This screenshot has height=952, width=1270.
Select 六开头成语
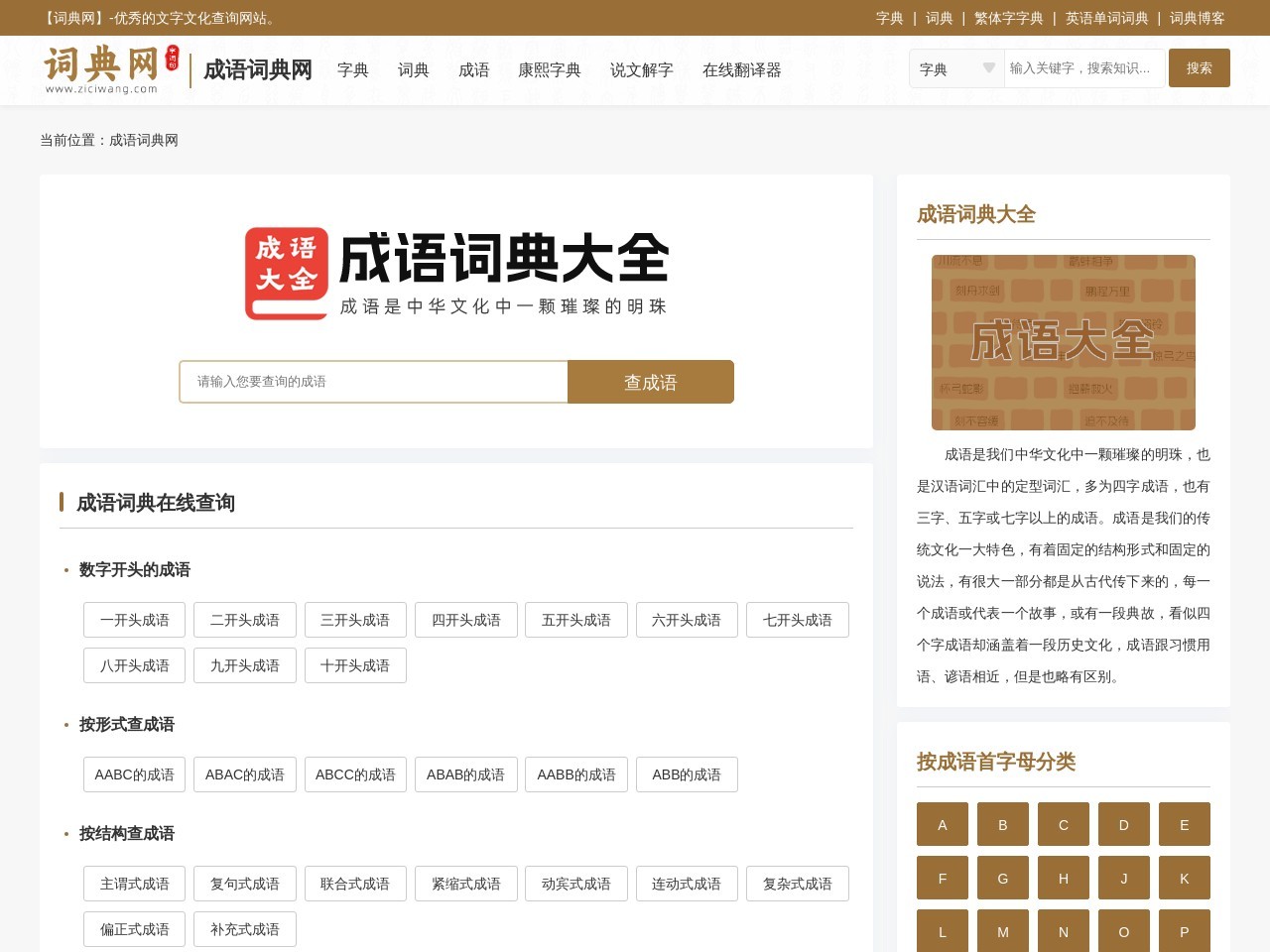[x=687, y=620]
